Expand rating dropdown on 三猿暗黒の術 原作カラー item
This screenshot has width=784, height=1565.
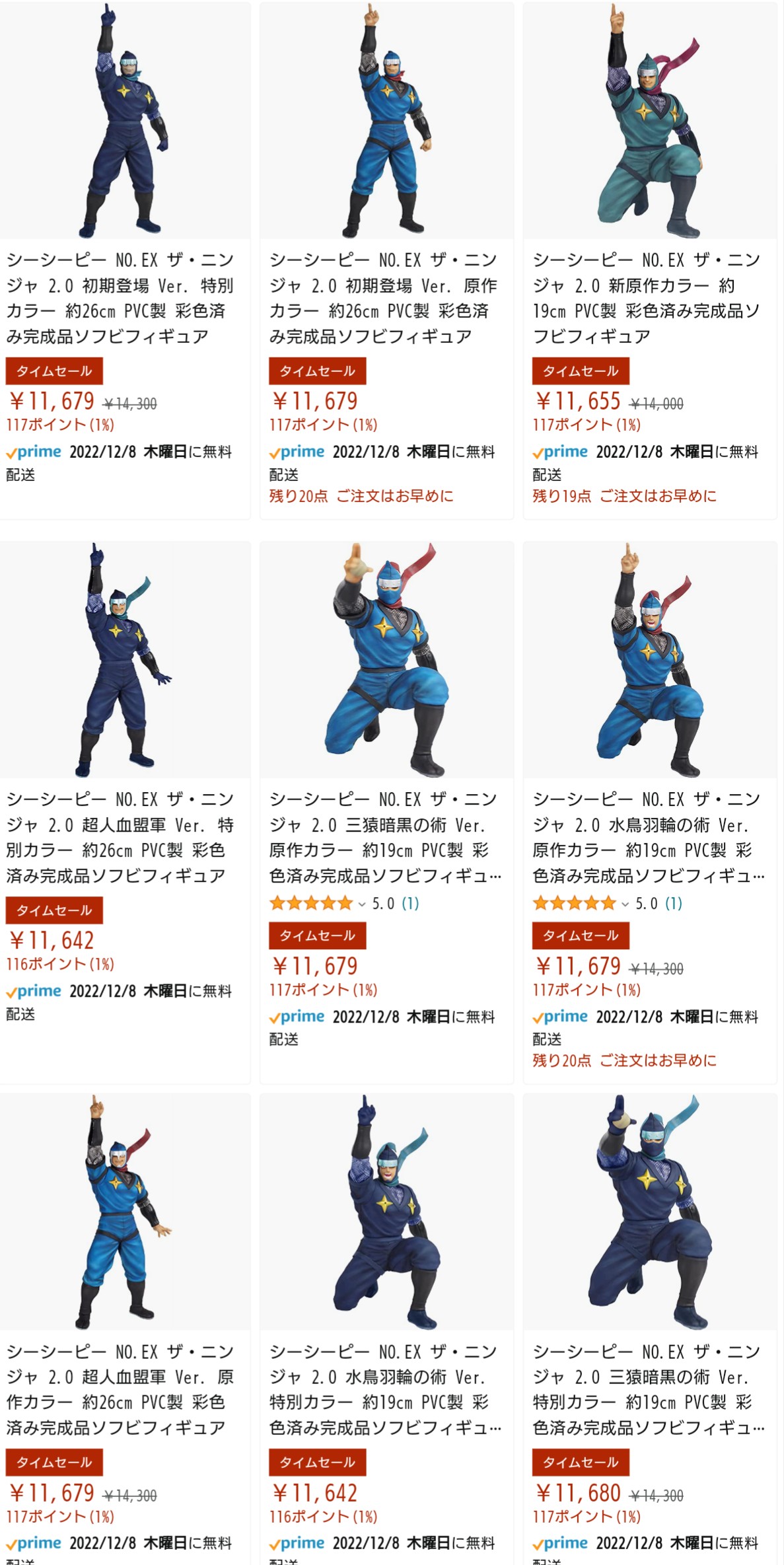[362, 904]
